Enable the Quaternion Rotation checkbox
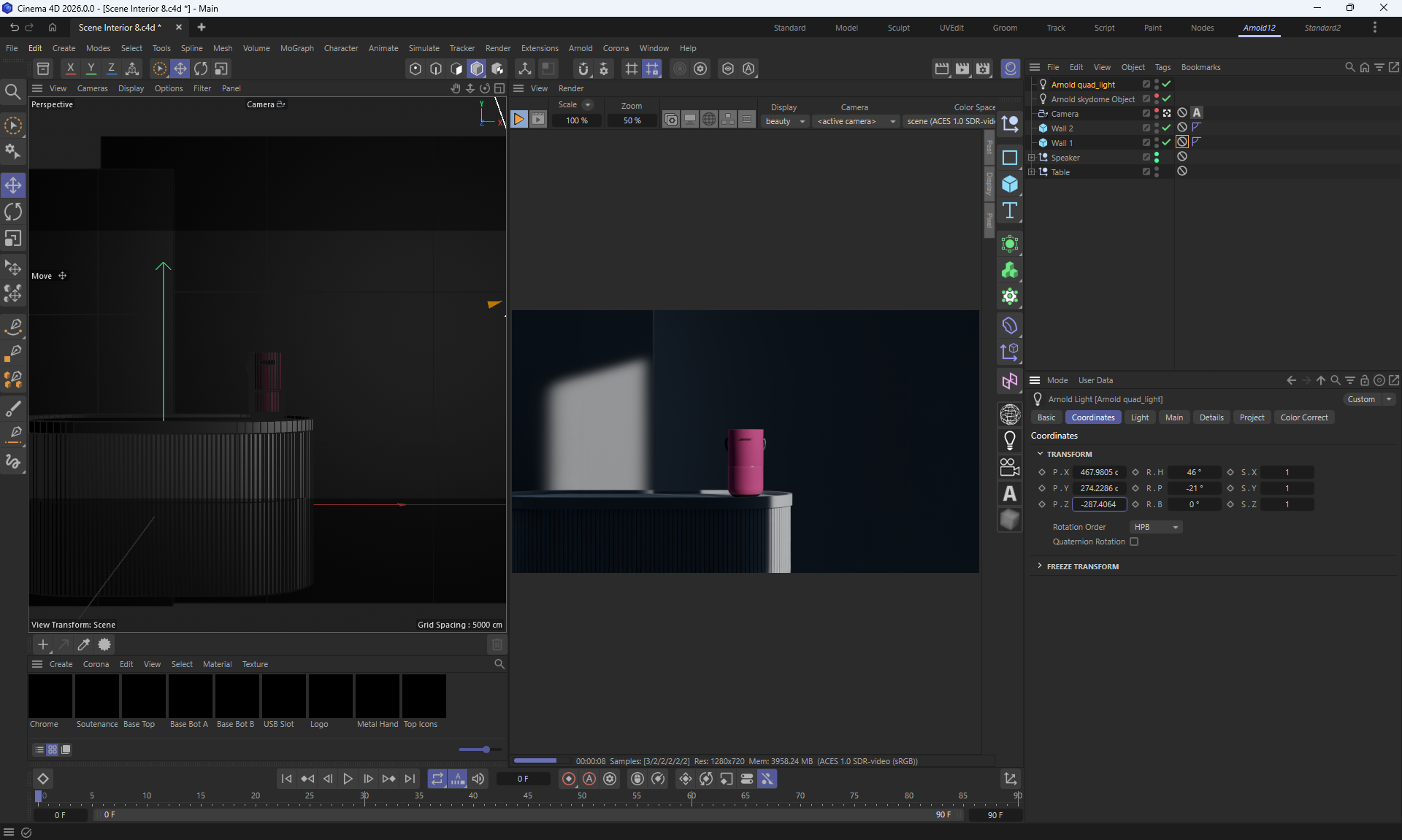1402x840 pixels. point(1134,542)
